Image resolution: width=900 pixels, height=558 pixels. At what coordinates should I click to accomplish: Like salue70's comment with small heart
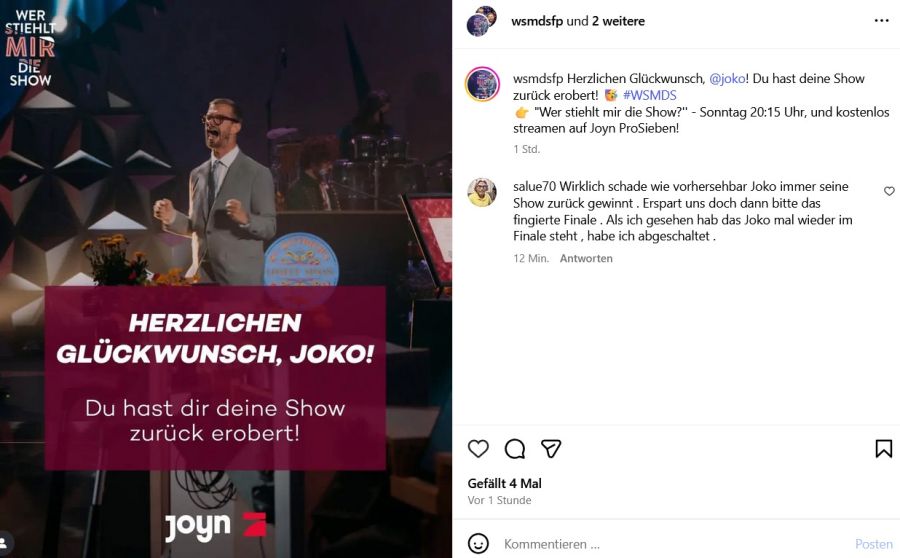click(889, 191)
